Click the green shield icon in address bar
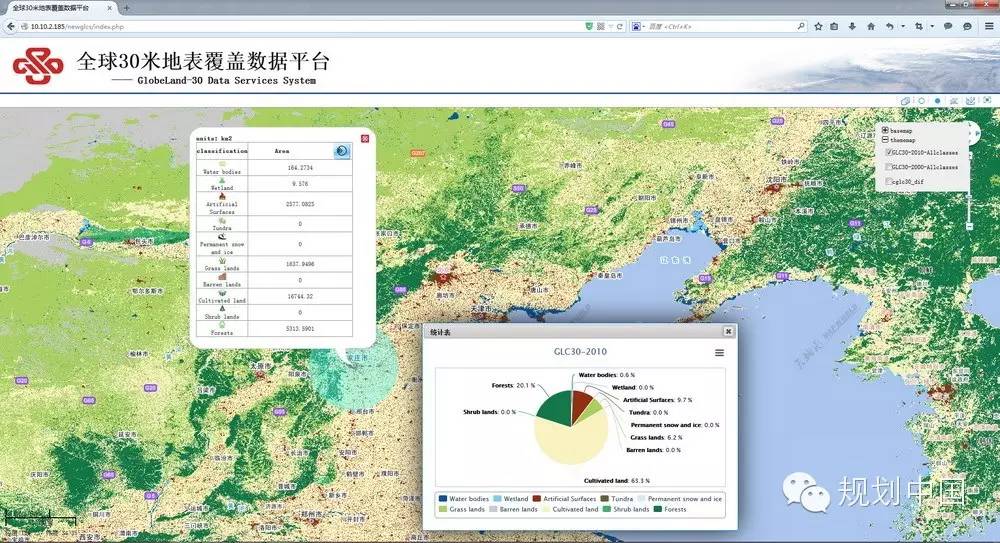Image resolution: width=1000 pixels, height=543 pixels. [x=589, y=26]
